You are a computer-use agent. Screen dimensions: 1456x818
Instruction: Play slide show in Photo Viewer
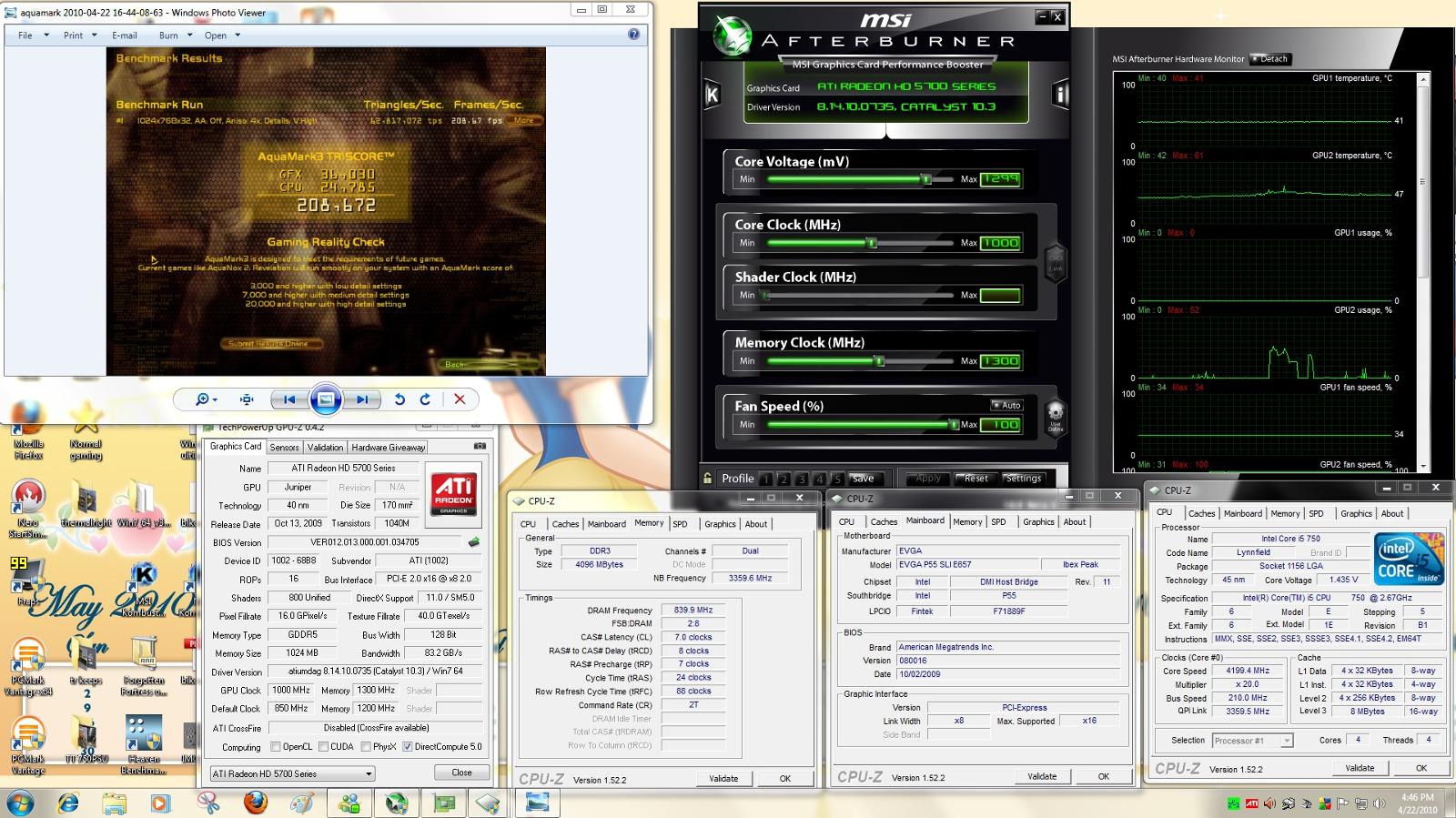[326, 399]
